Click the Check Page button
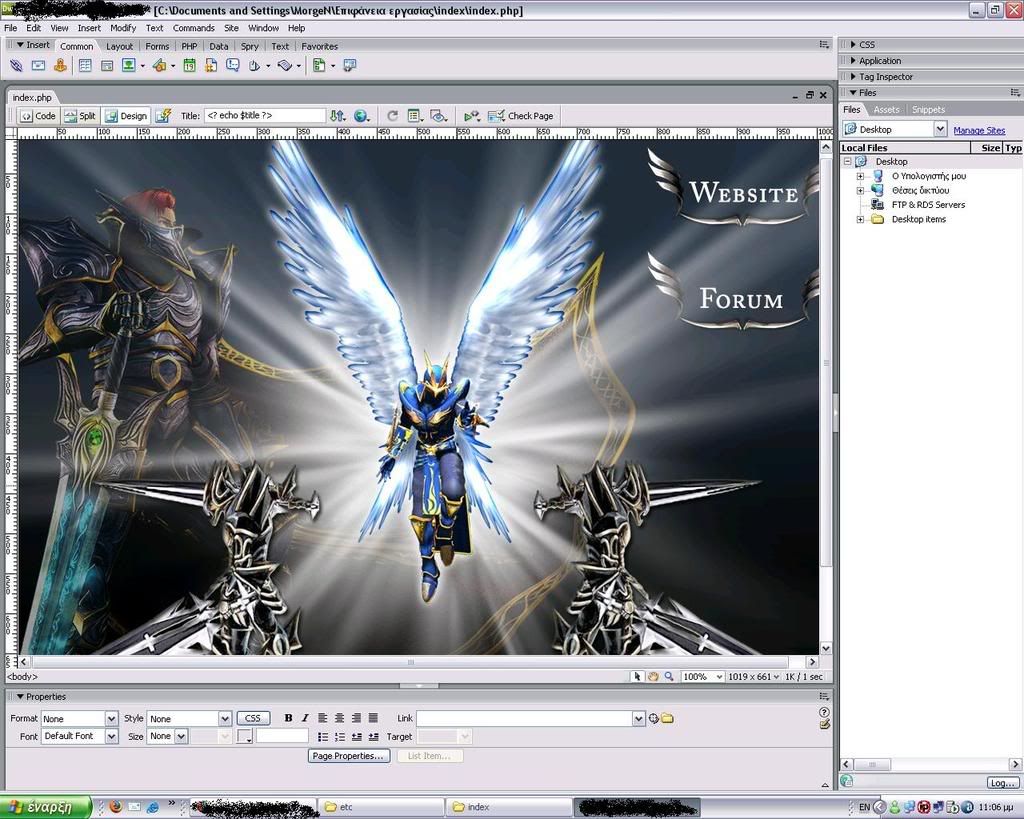Screen dimensions: 1024x819 [x=520, y=116]
